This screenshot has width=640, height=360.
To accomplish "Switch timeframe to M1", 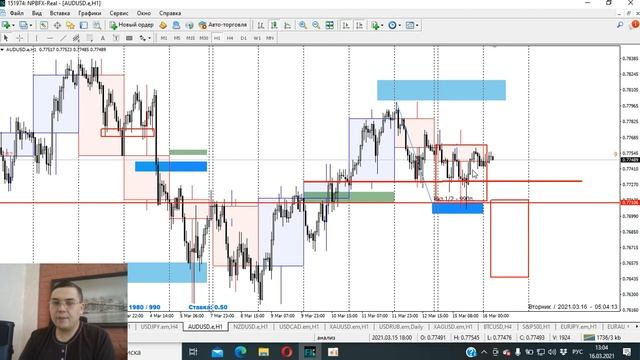I will point(164,38).
